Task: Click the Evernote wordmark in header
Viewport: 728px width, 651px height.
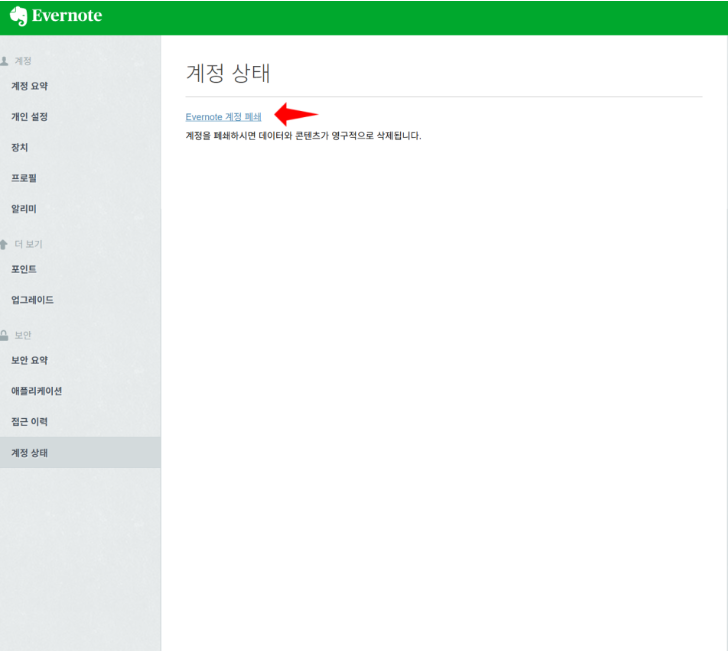Action: 67,16
